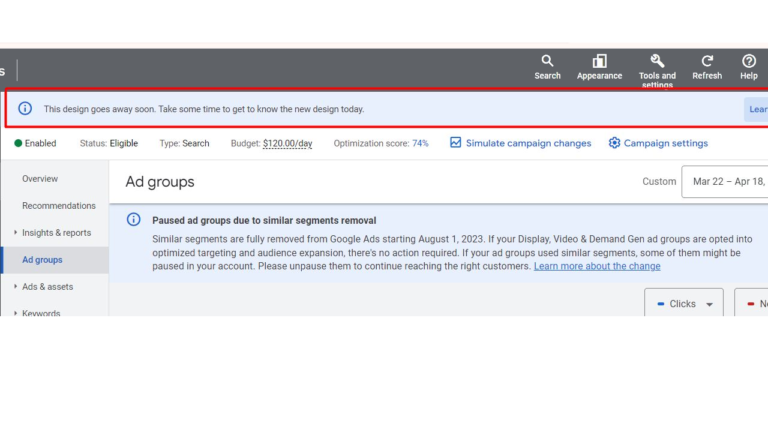Go to Overview in sidebar
Image resolution: width=768 pixels, height=432 pixels.
[x=40, y=179]
